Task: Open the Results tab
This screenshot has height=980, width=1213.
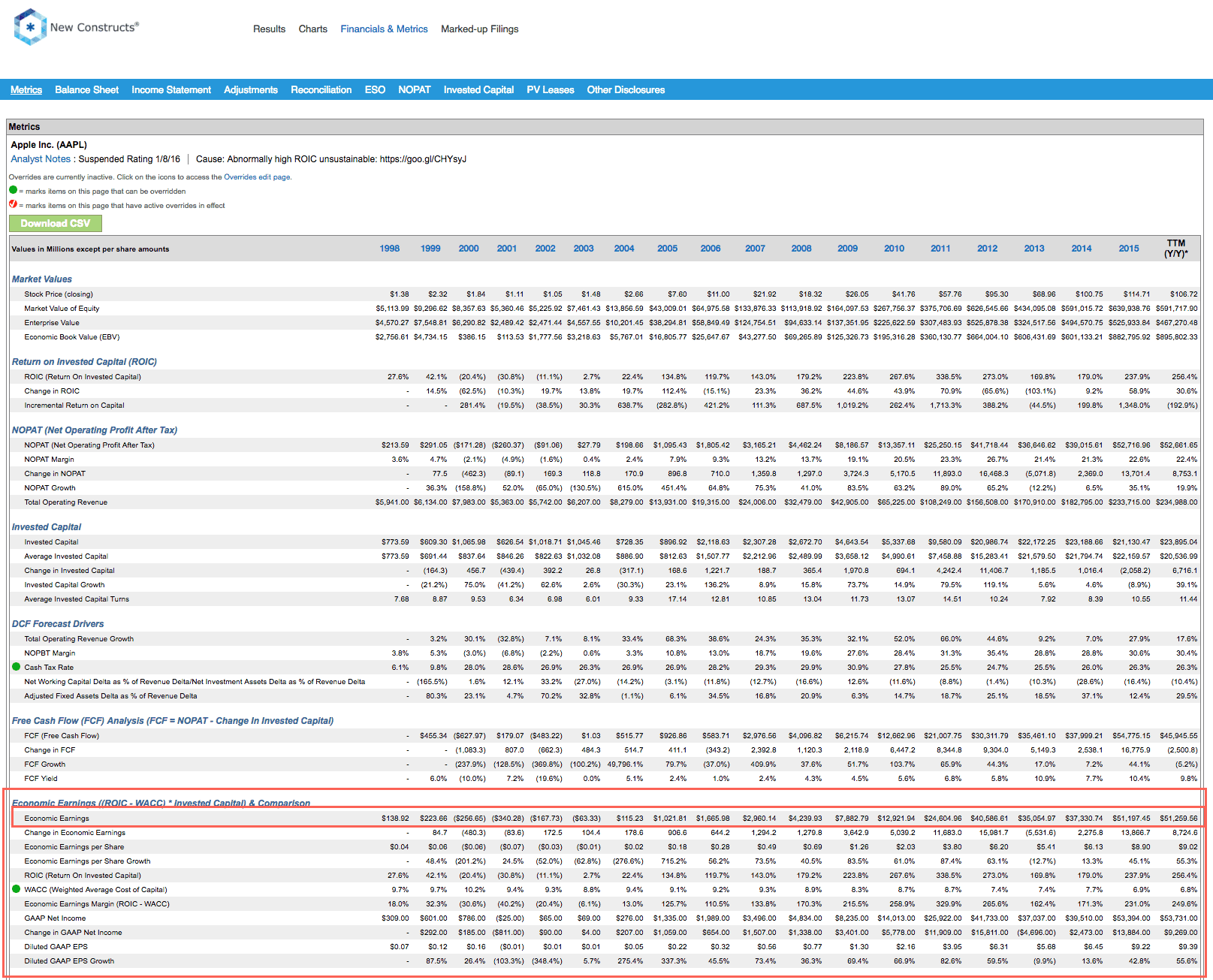Action: (x=269, y=29)
